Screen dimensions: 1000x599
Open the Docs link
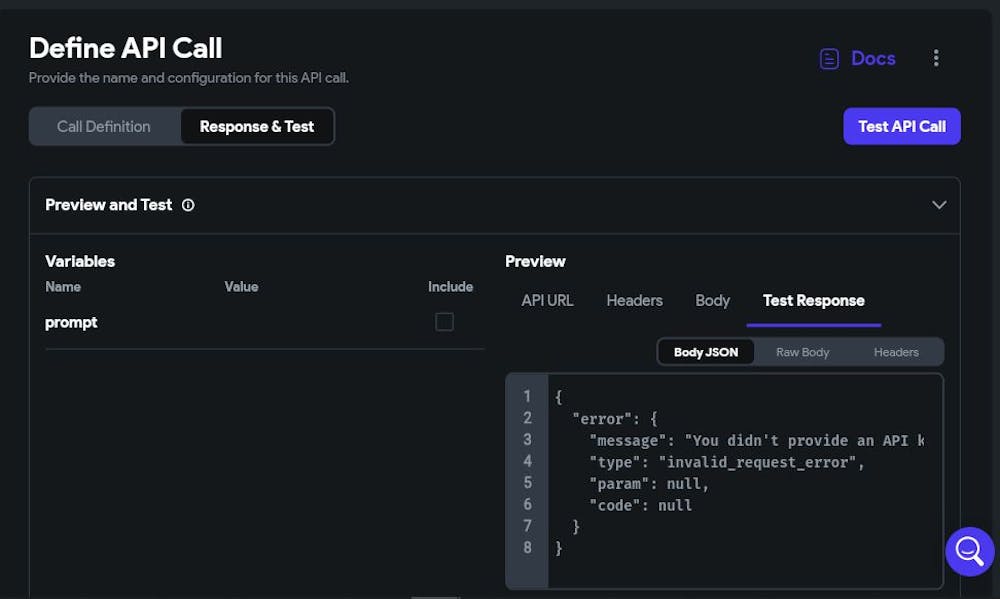click(873, 58)
